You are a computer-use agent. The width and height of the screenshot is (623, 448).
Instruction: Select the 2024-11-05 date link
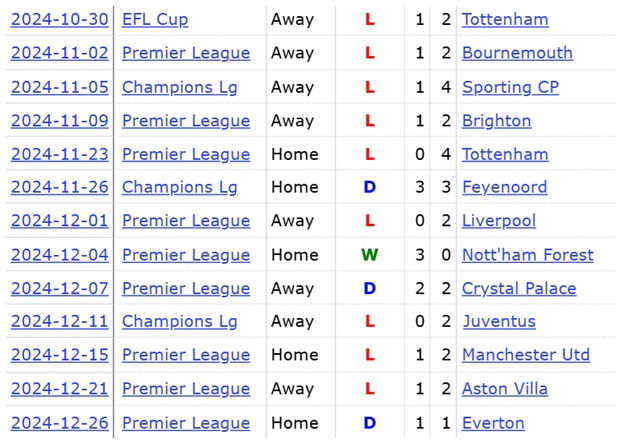(59, 87)
